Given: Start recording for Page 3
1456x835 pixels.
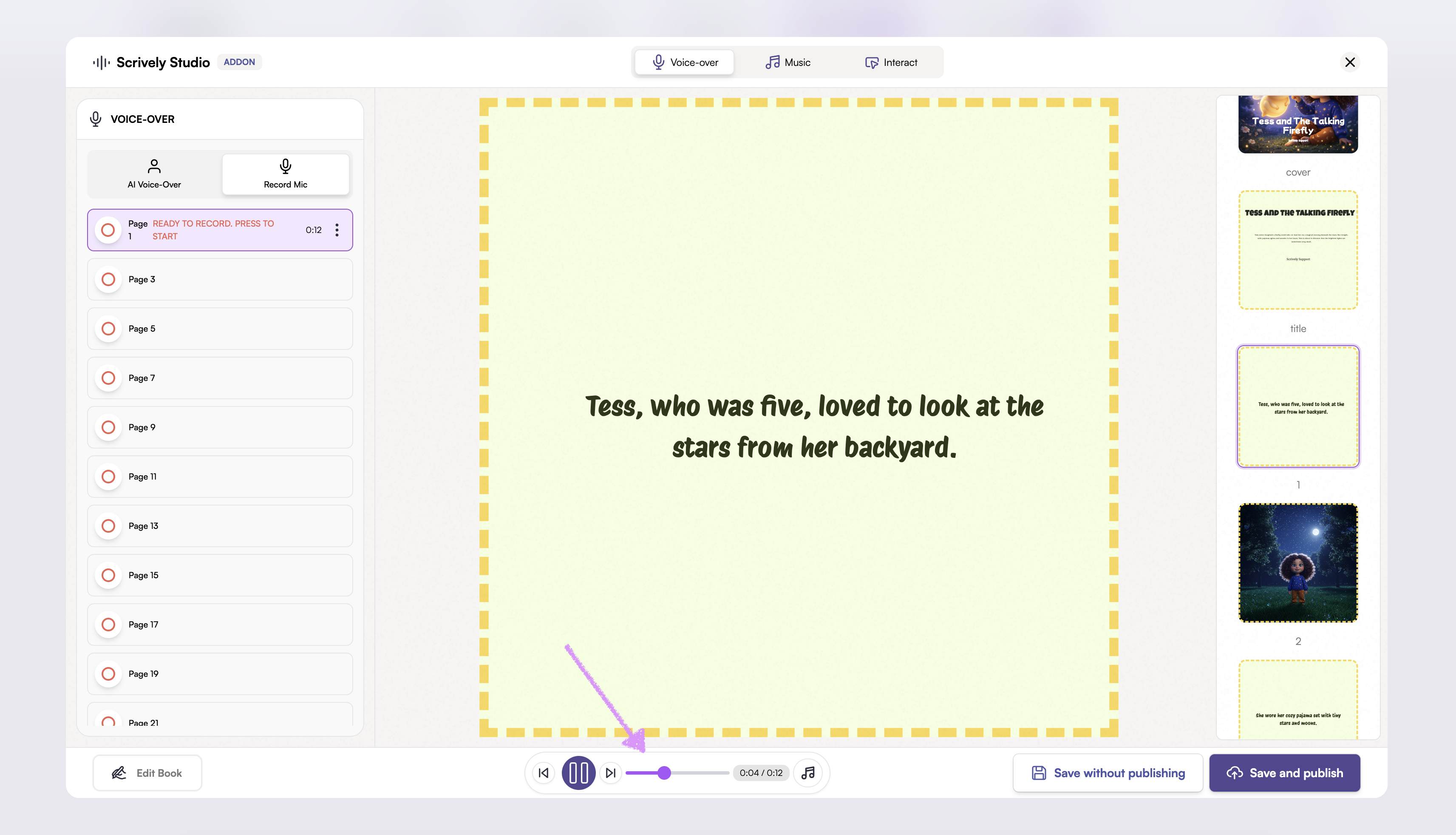Looking at the screenshot, I should tap(108, 279).
